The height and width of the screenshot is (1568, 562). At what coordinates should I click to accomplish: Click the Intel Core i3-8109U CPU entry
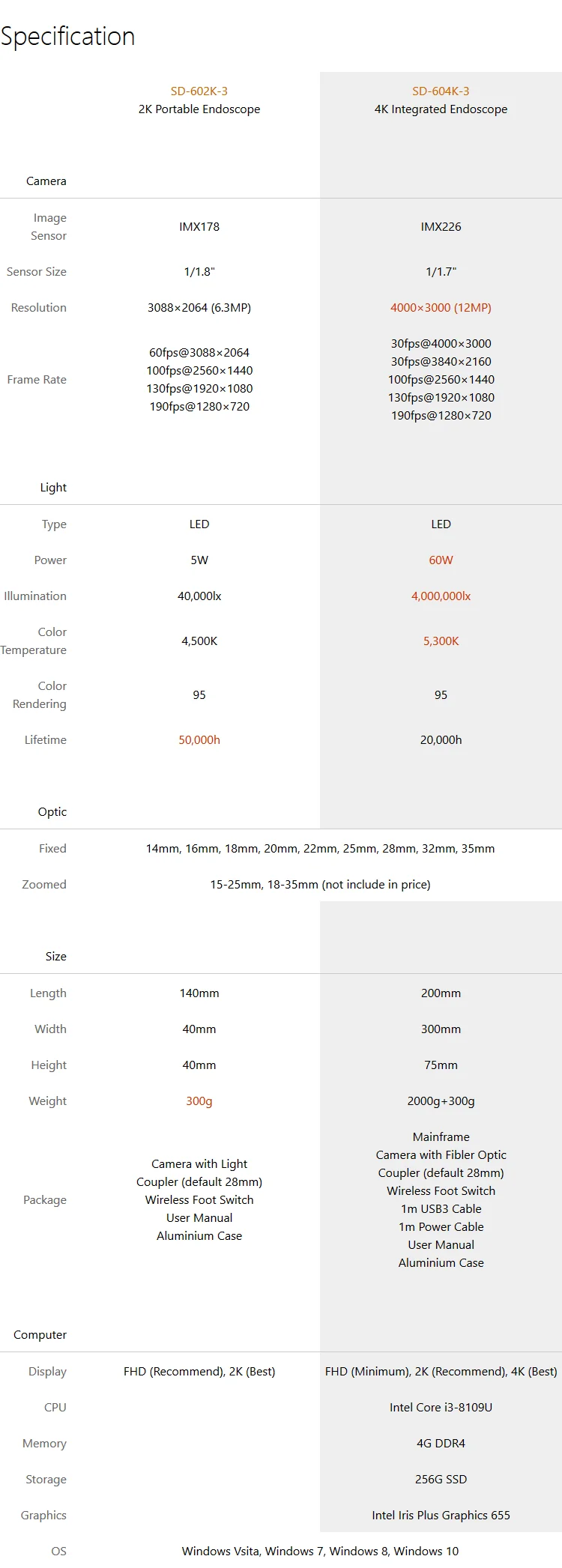tap(441, 1408)
